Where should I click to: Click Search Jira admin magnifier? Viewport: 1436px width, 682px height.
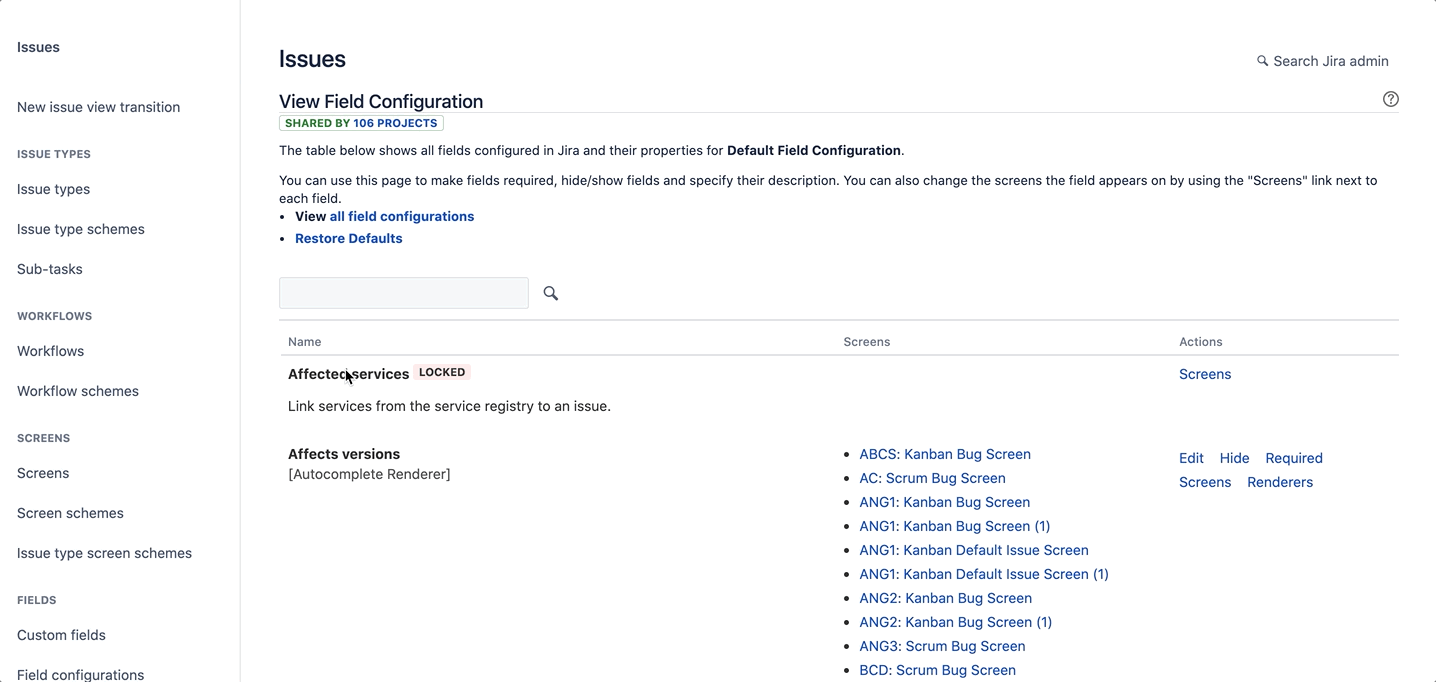(x=1263, y=61)
